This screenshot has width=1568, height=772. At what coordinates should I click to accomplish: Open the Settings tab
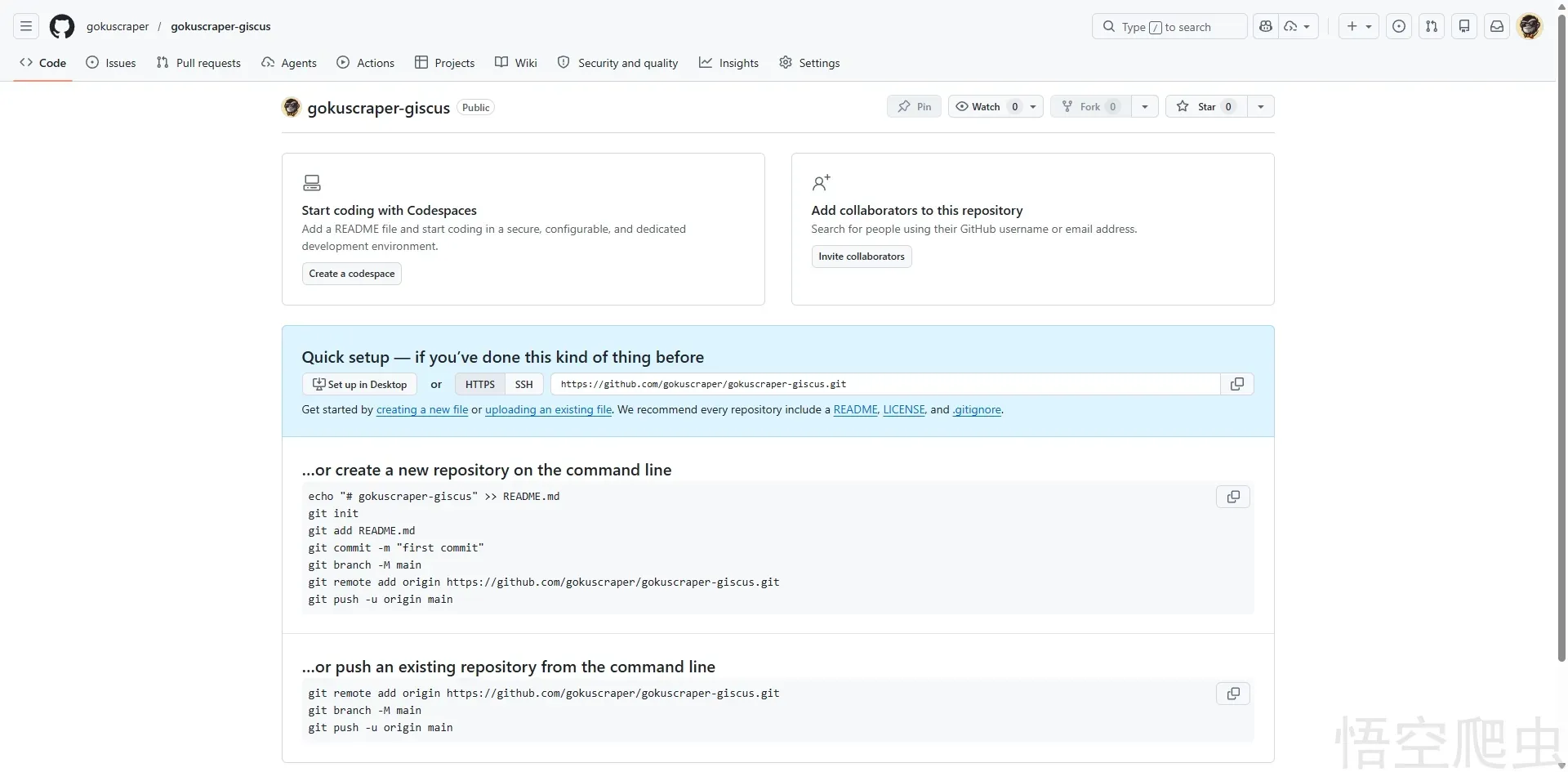809,63
